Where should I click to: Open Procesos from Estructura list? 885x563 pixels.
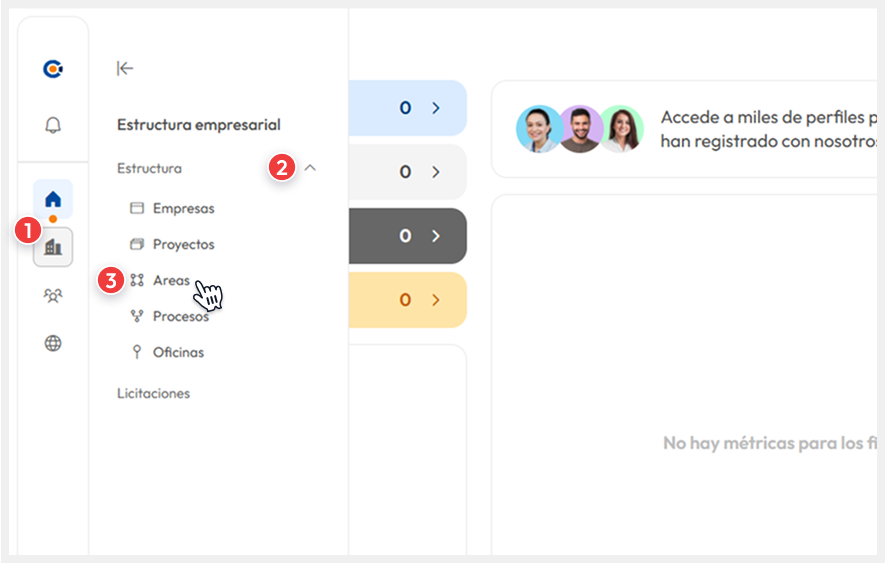[180, 317]
